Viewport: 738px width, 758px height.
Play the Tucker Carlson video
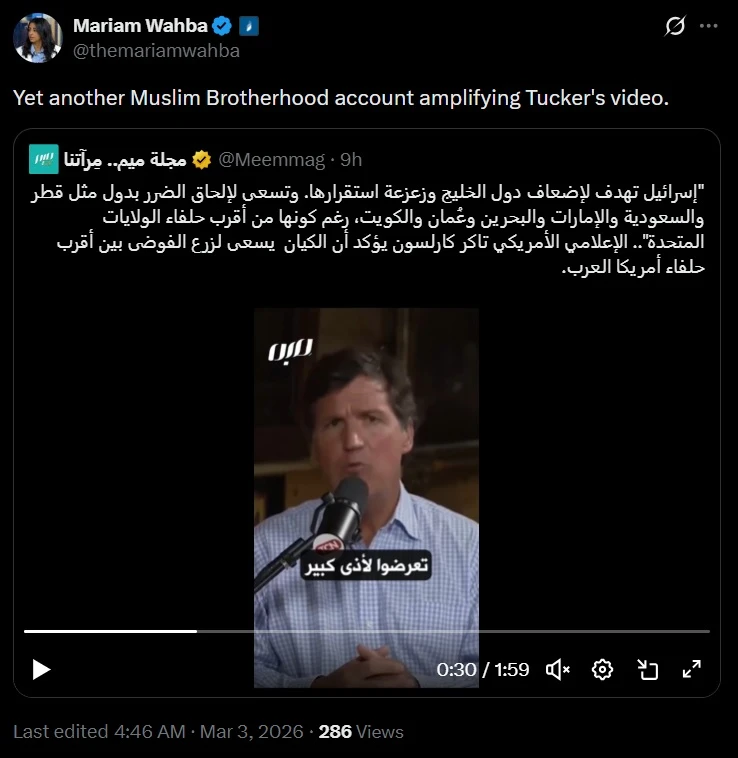coord(41,670)
